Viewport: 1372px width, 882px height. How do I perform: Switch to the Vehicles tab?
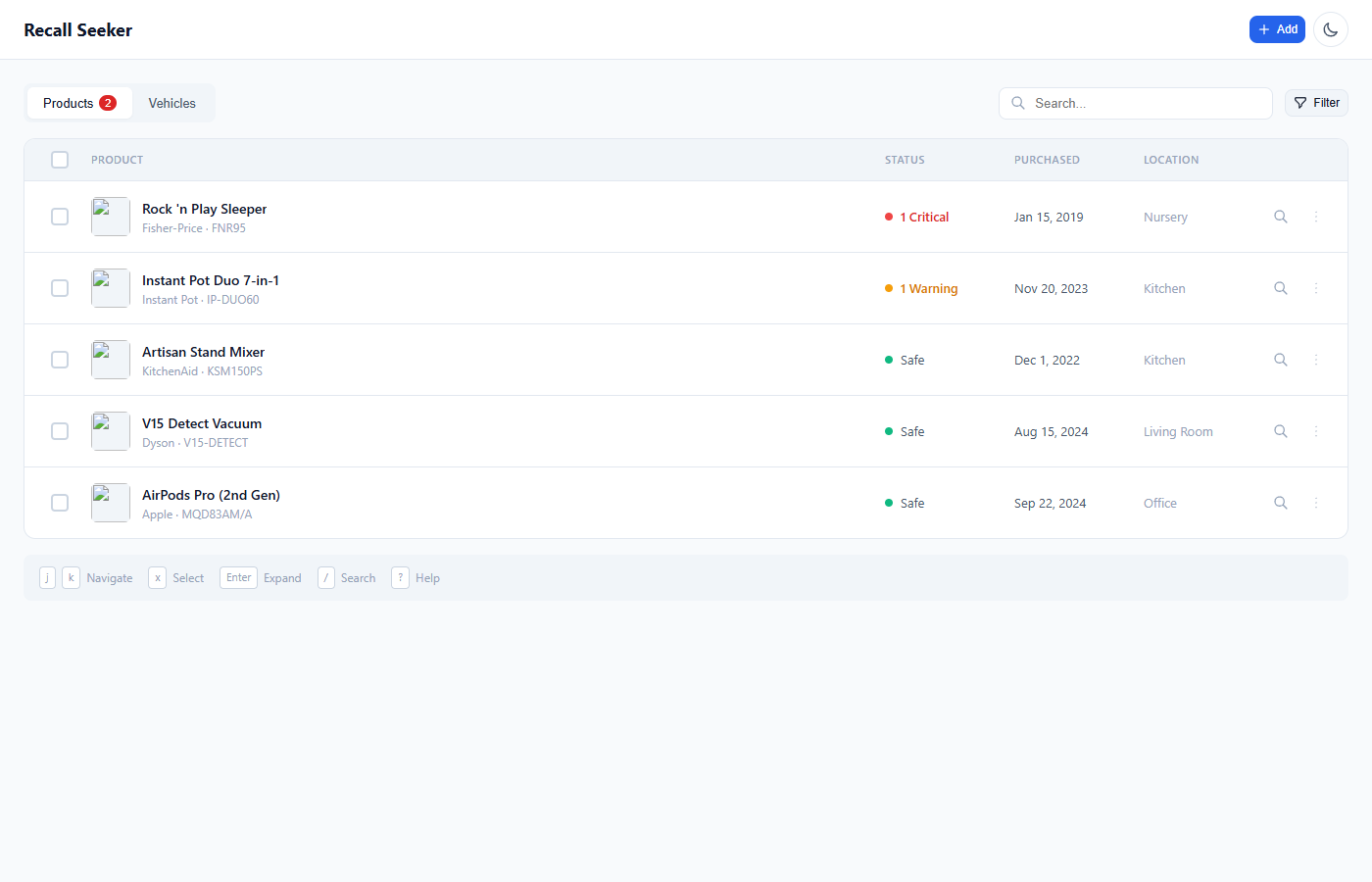coord(172,103)
